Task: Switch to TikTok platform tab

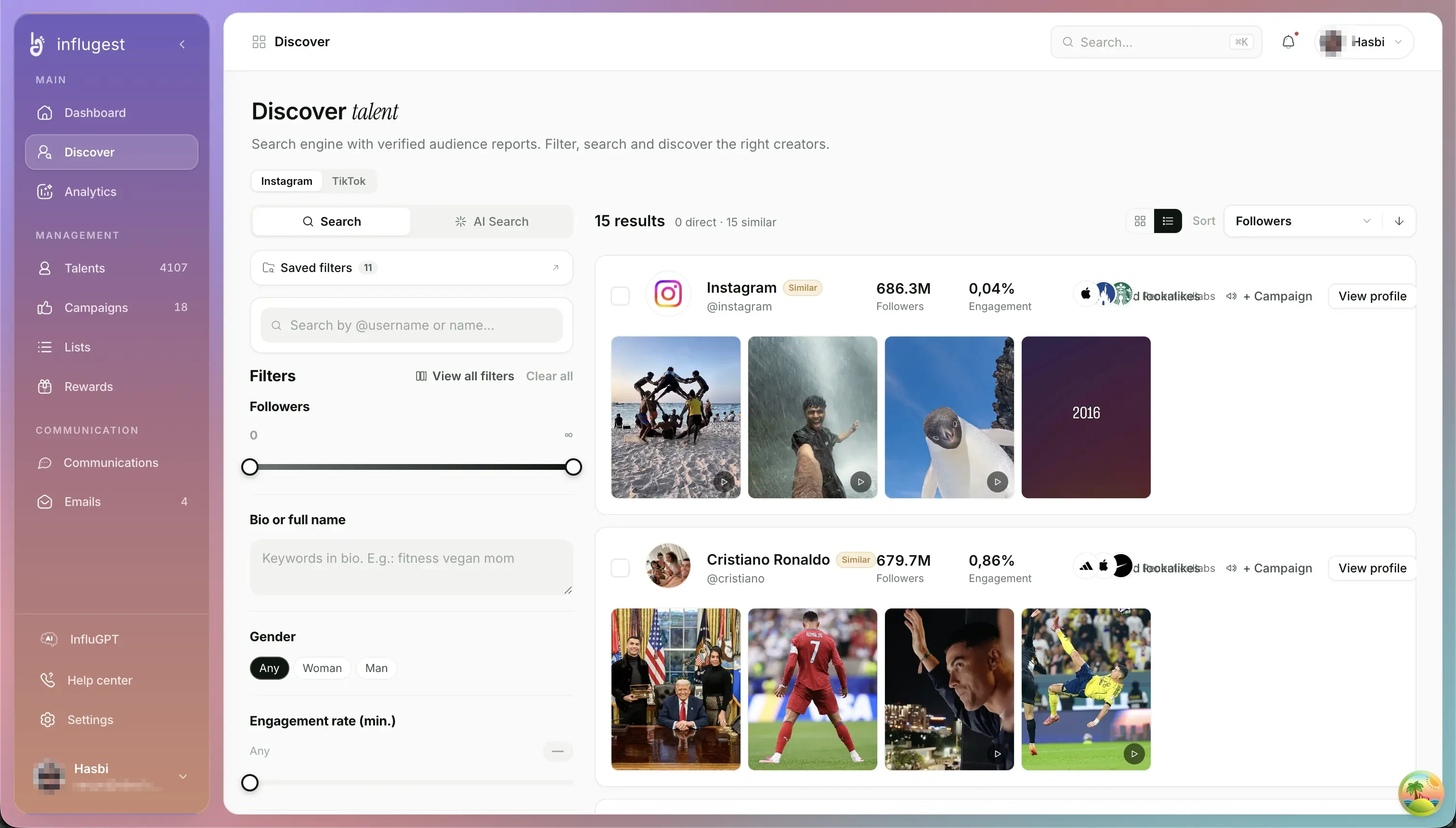Action: coord(349,181)
